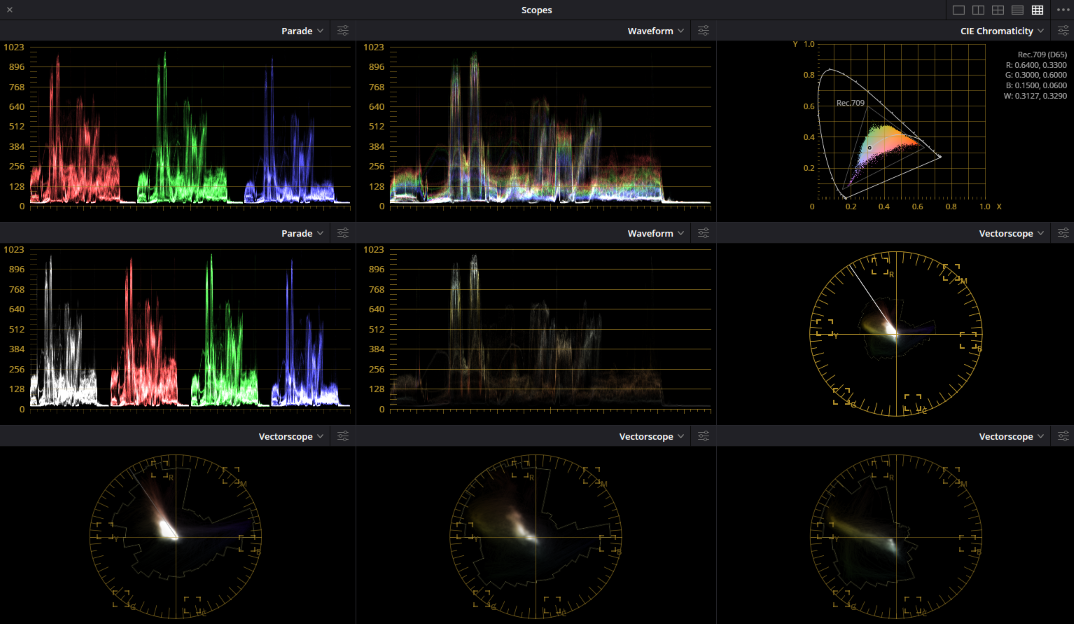
Task: Open settings for the middle-row Waveform scope
Action: click(703, 233)
